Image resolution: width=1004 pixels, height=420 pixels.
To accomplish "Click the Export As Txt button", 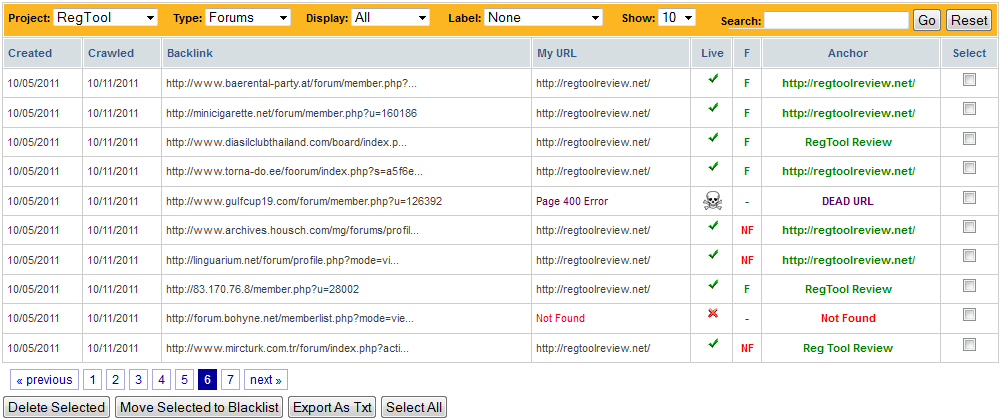I will tap(331, 407).
